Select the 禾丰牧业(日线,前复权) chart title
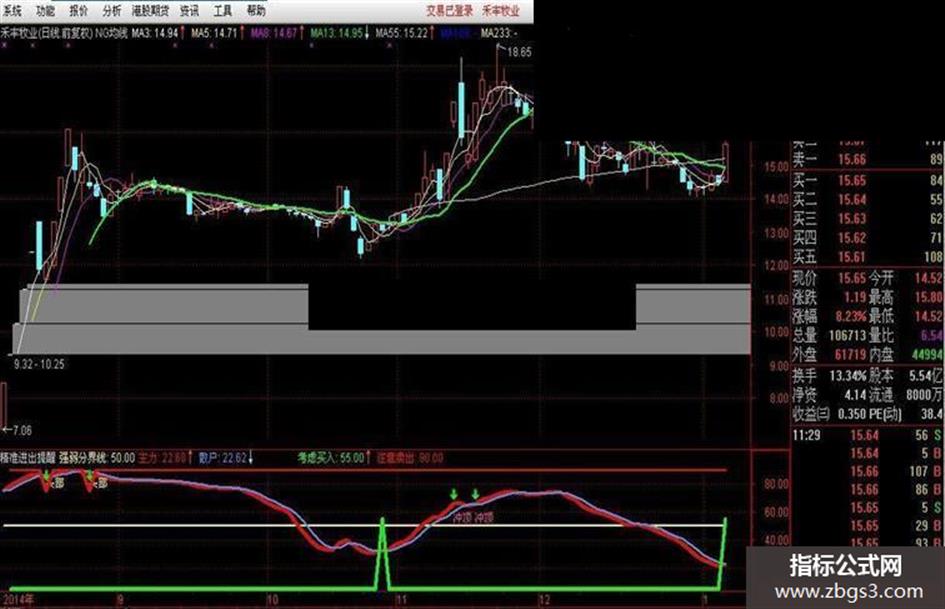 click(x=47, y=33)
